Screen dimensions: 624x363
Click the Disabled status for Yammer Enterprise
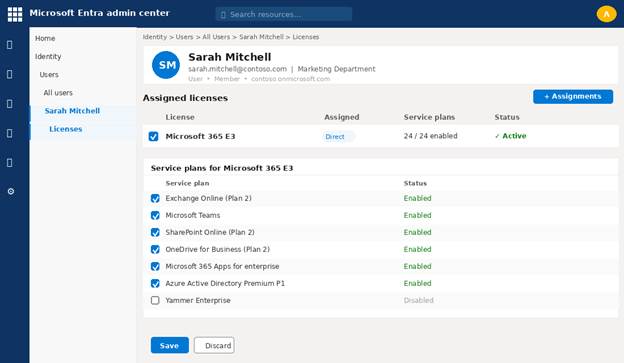418,301
